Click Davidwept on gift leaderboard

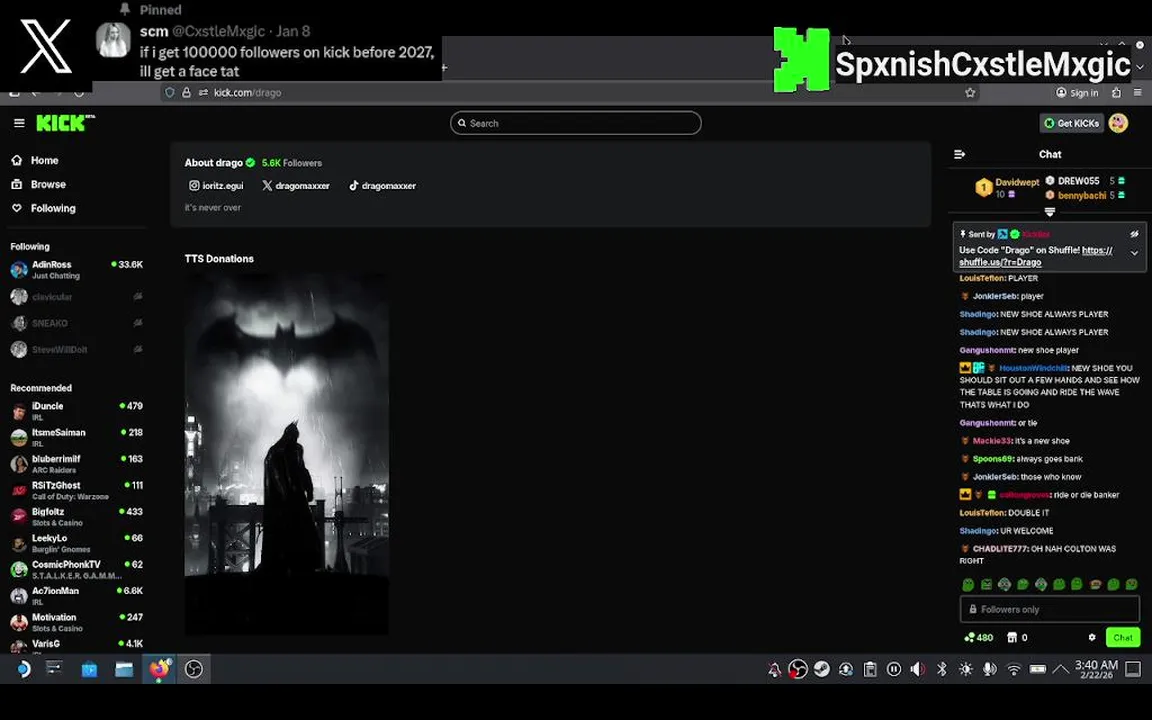(1017, 182)
